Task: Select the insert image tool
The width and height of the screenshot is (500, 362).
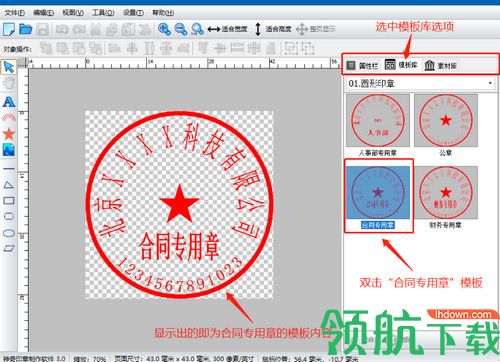Action: click(9, 150)
